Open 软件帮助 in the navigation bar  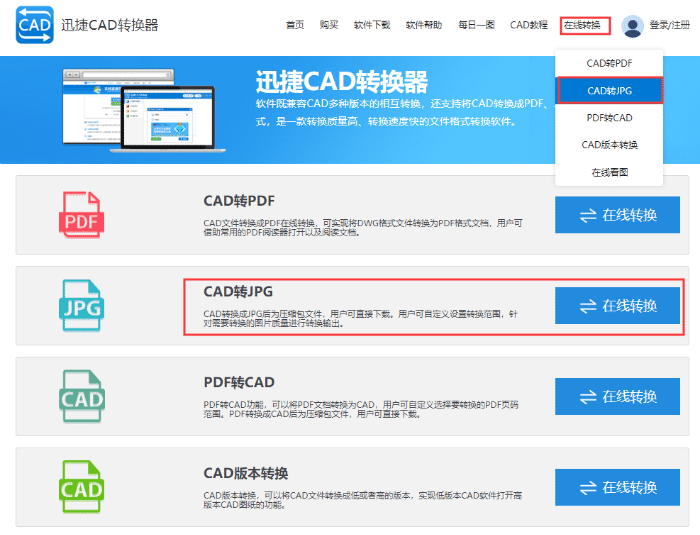coord(424,25)
